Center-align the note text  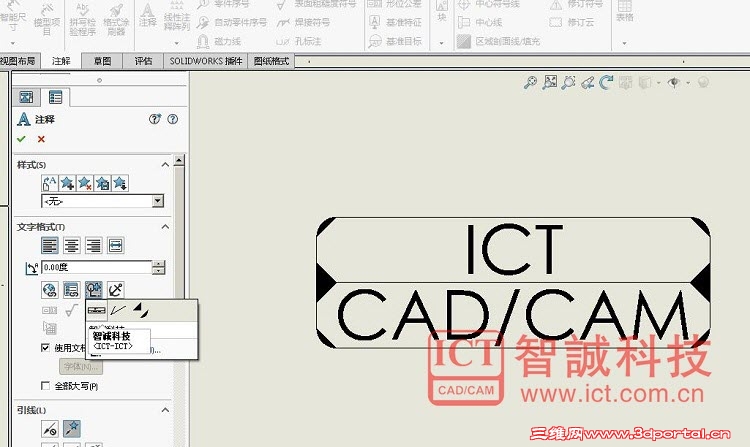[72, 246]
